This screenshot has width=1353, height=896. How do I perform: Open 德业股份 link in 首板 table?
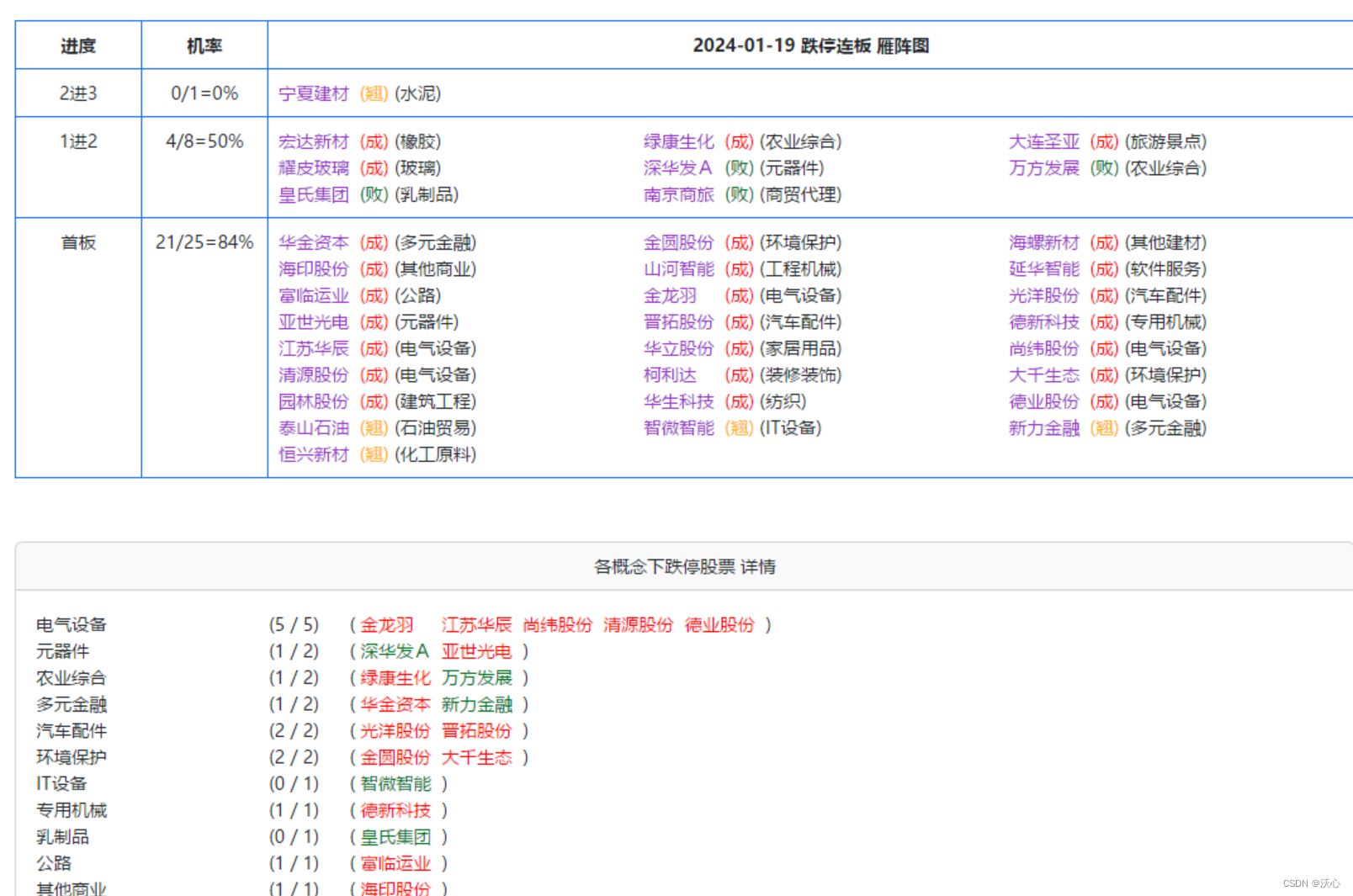(x=1043, y=401)
